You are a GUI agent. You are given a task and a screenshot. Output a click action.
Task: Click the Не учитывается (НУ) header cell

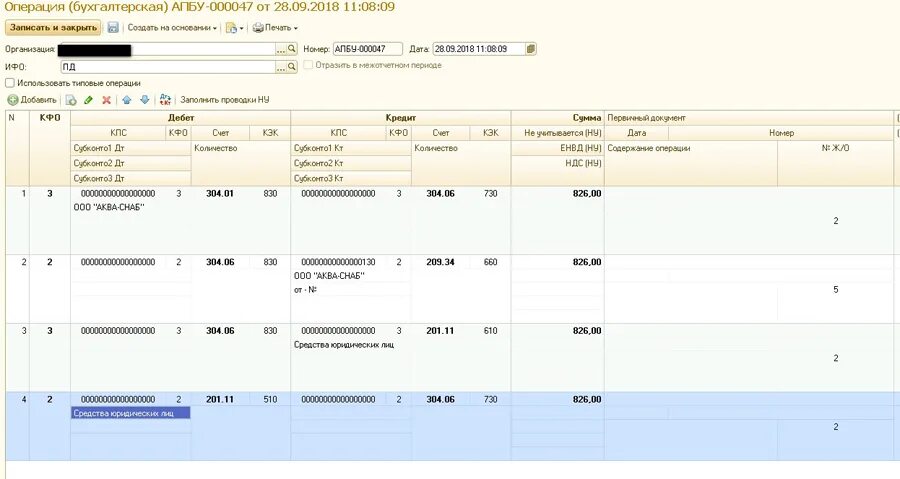click(557, 133)
